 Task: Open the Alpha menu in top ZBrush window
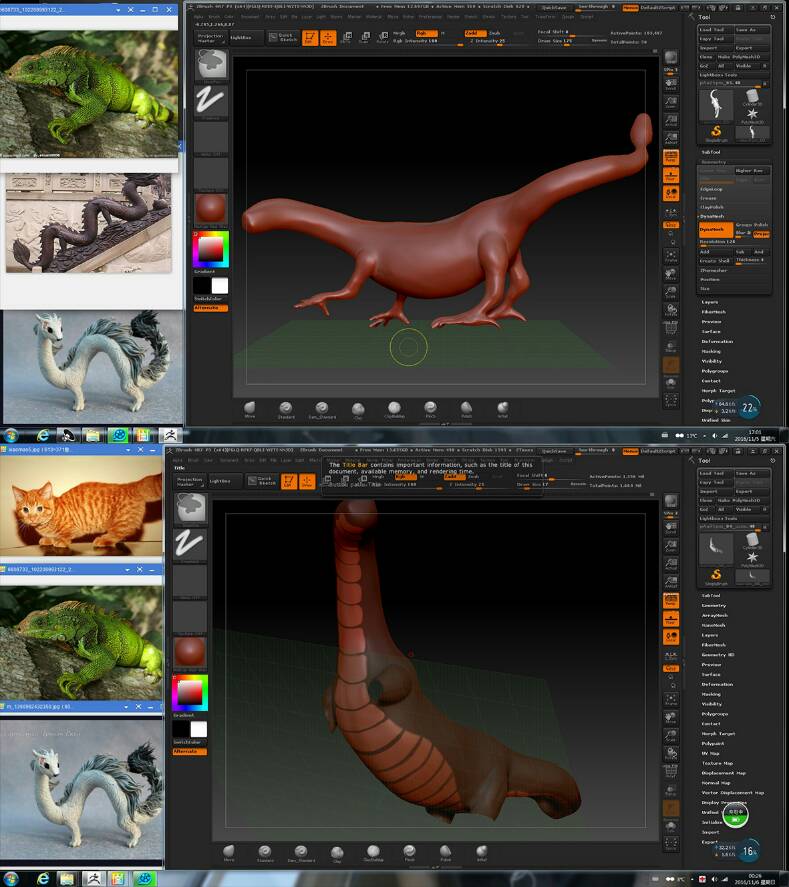coord(200,17)
